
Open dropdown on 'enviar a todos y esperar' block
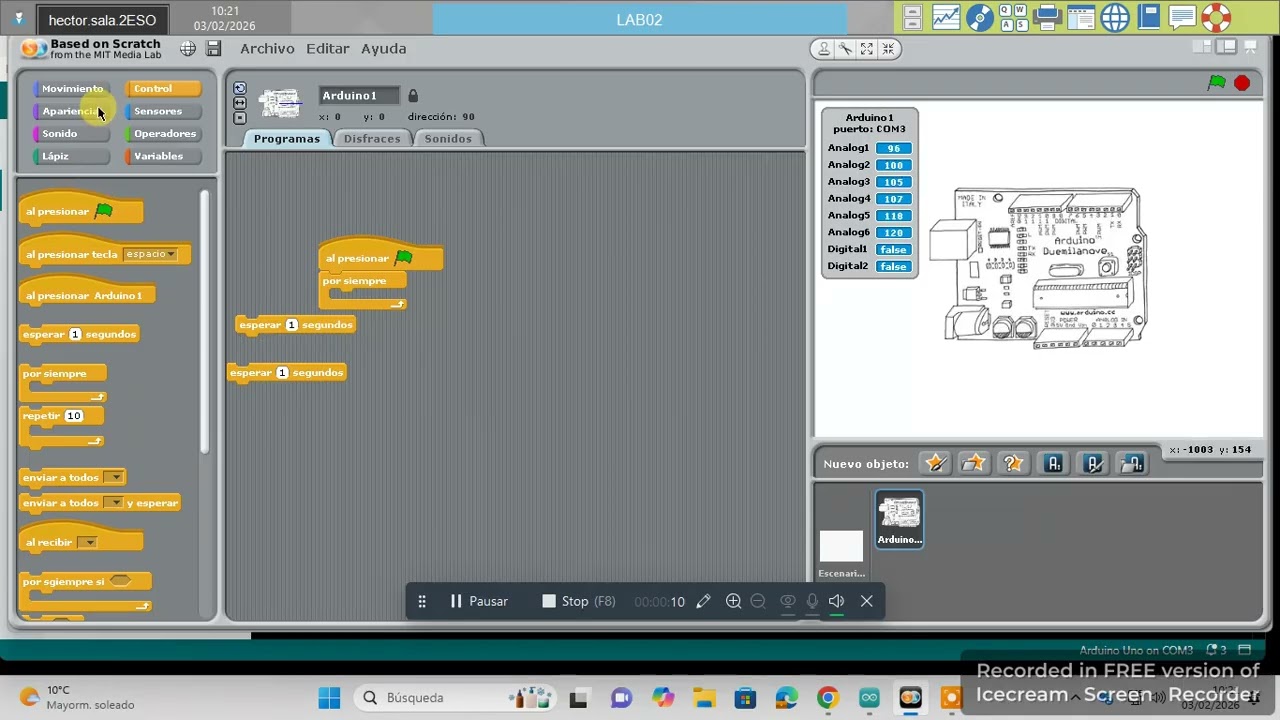coord(114,503)
